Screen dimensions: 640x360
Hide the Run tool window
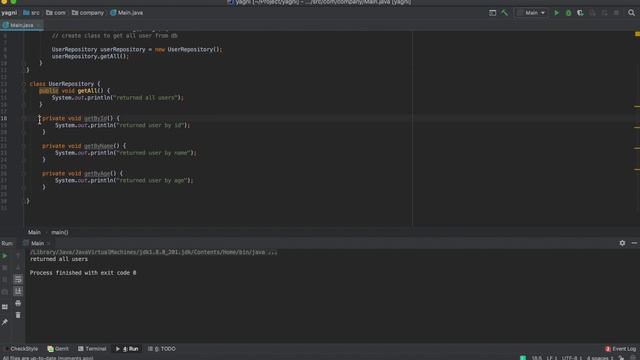coord(634,243)
